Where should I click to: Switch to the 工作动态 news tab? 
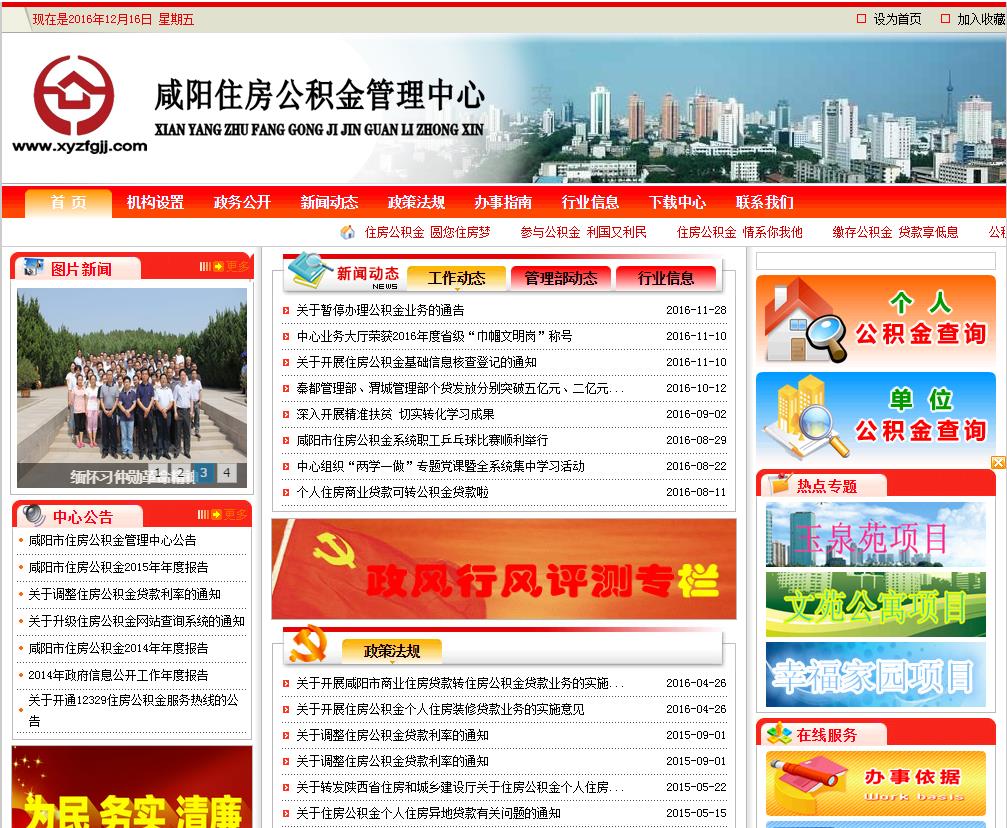(457, 278)
